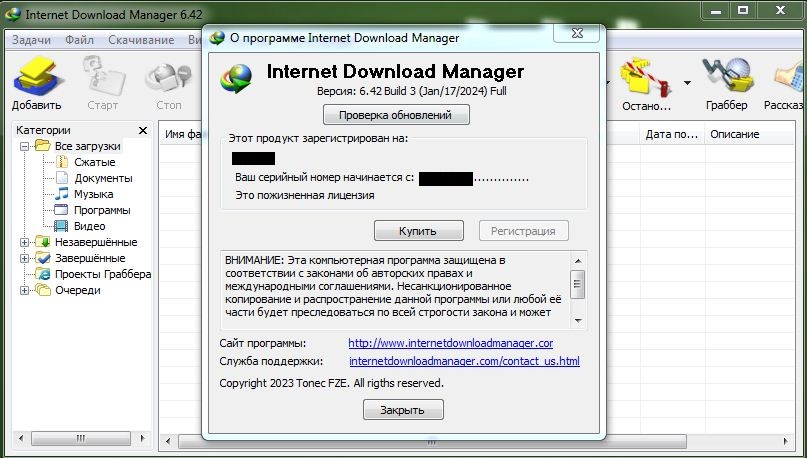Click the Имя фа... column header
The height and width of the screenshot is (458, 807).
click(x=183, y=134)
